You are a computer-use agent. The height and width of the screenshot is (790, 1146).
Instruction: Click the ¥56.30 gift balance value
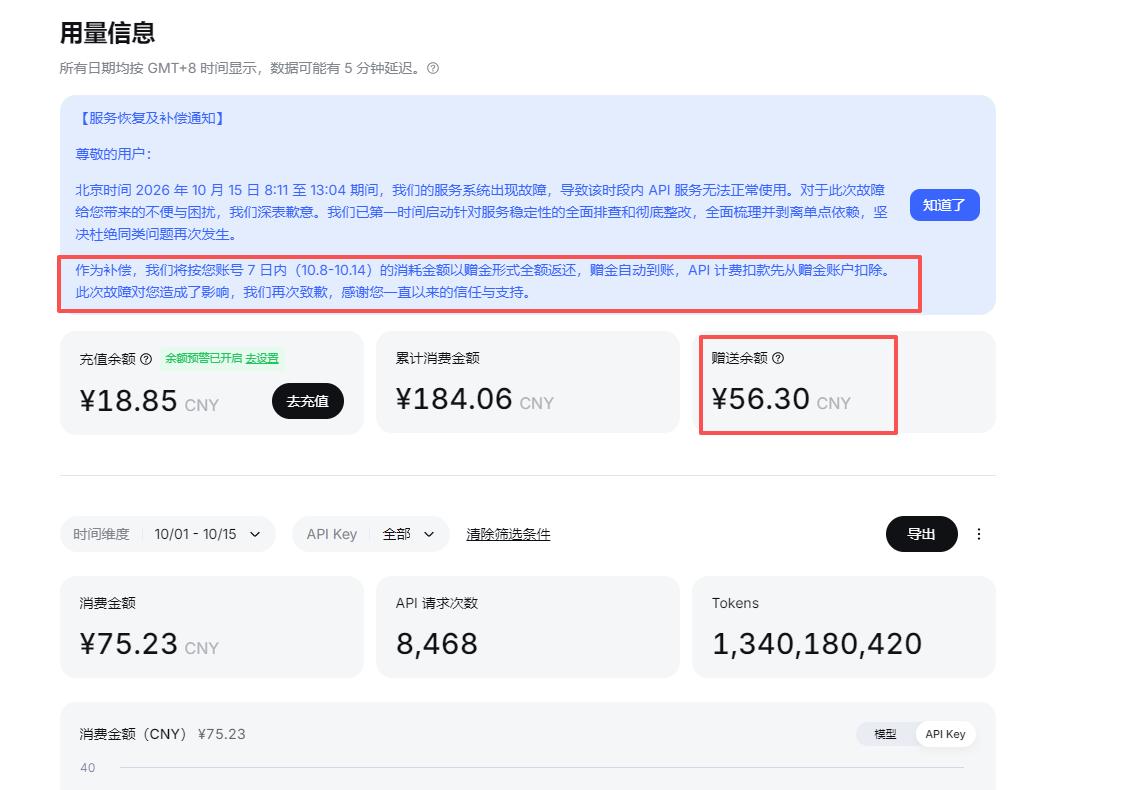(x=761, y=399)
